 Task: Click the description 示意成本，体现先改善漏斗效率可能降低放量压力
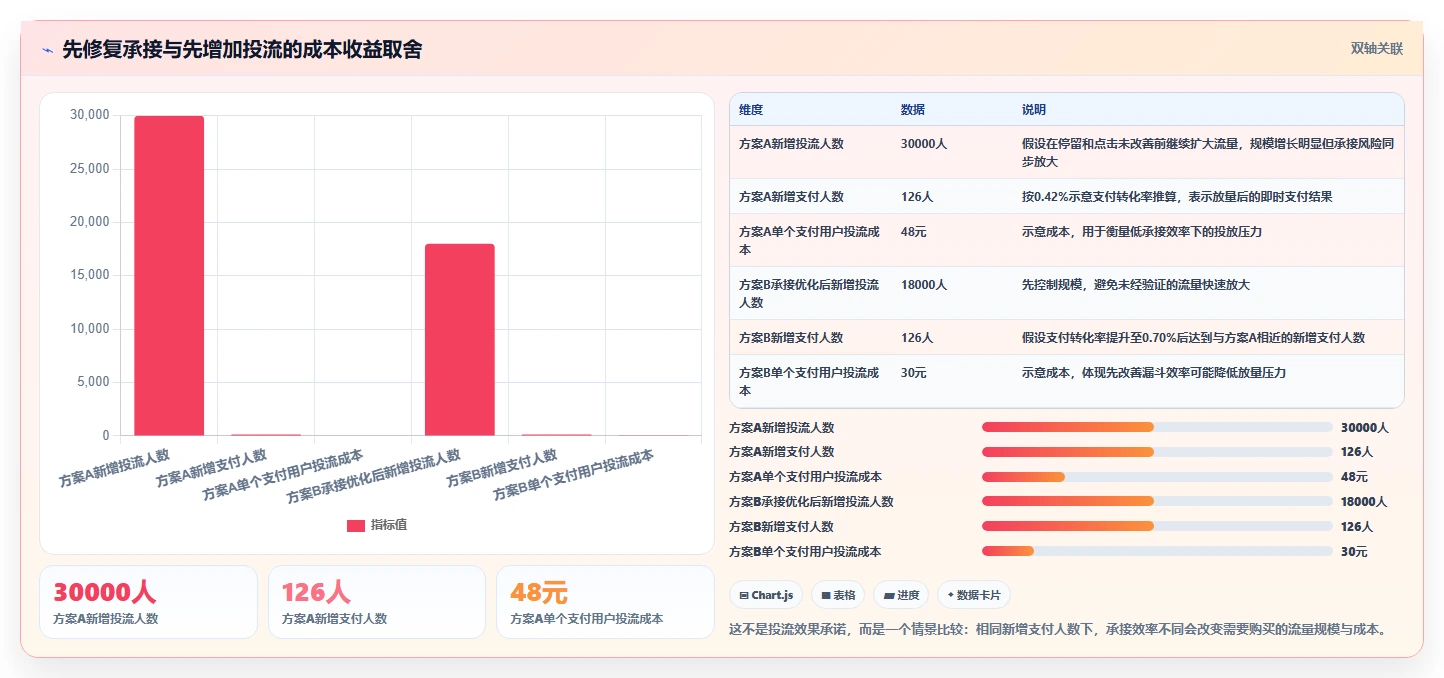coord(1152,373)
